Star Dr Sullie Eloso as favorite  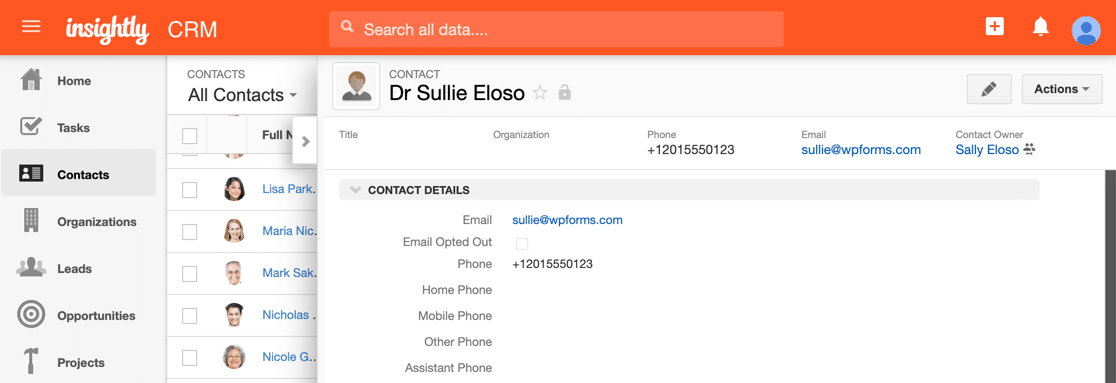540,93
